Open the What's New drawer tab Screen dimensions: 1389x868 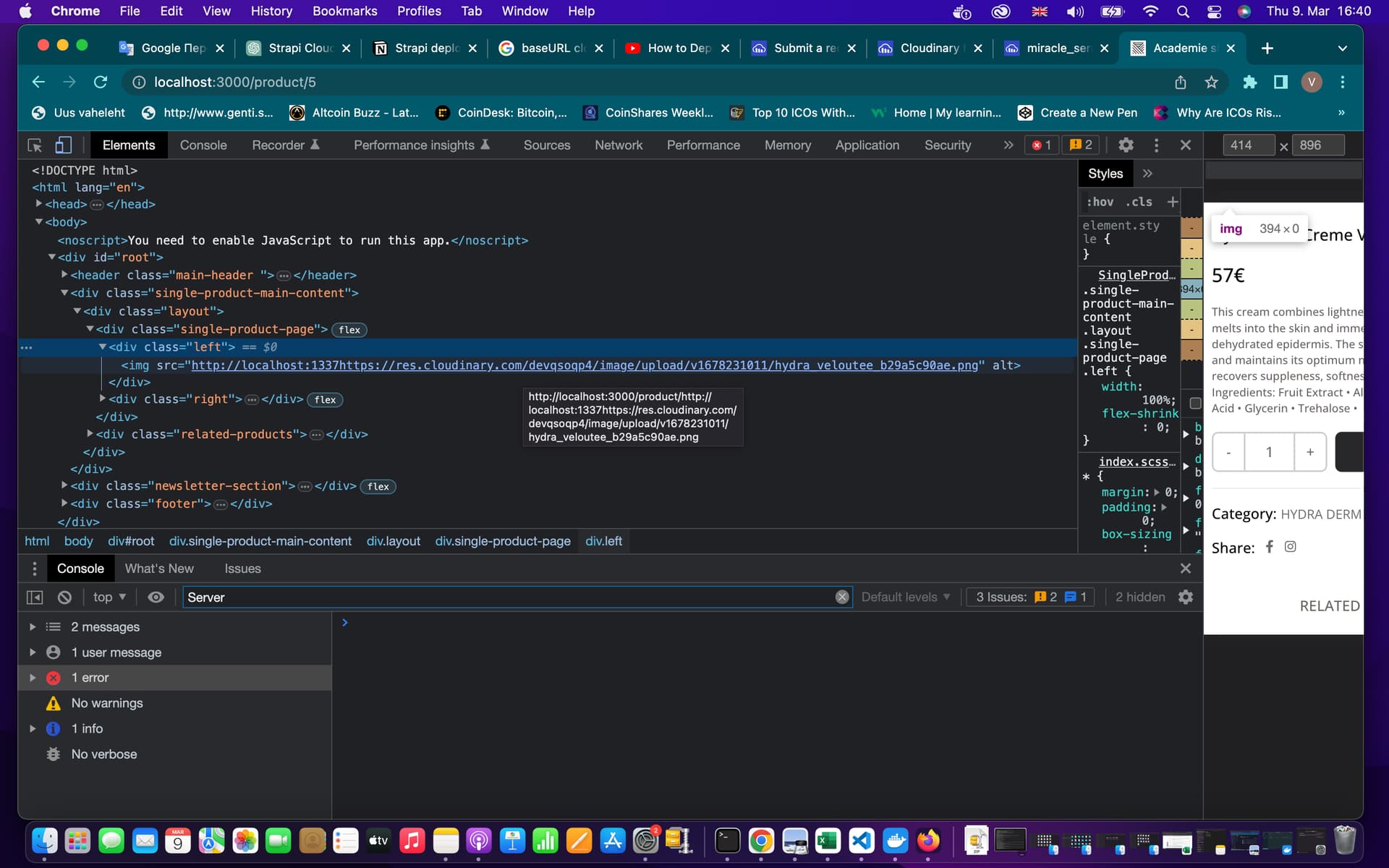pos(159,569)
